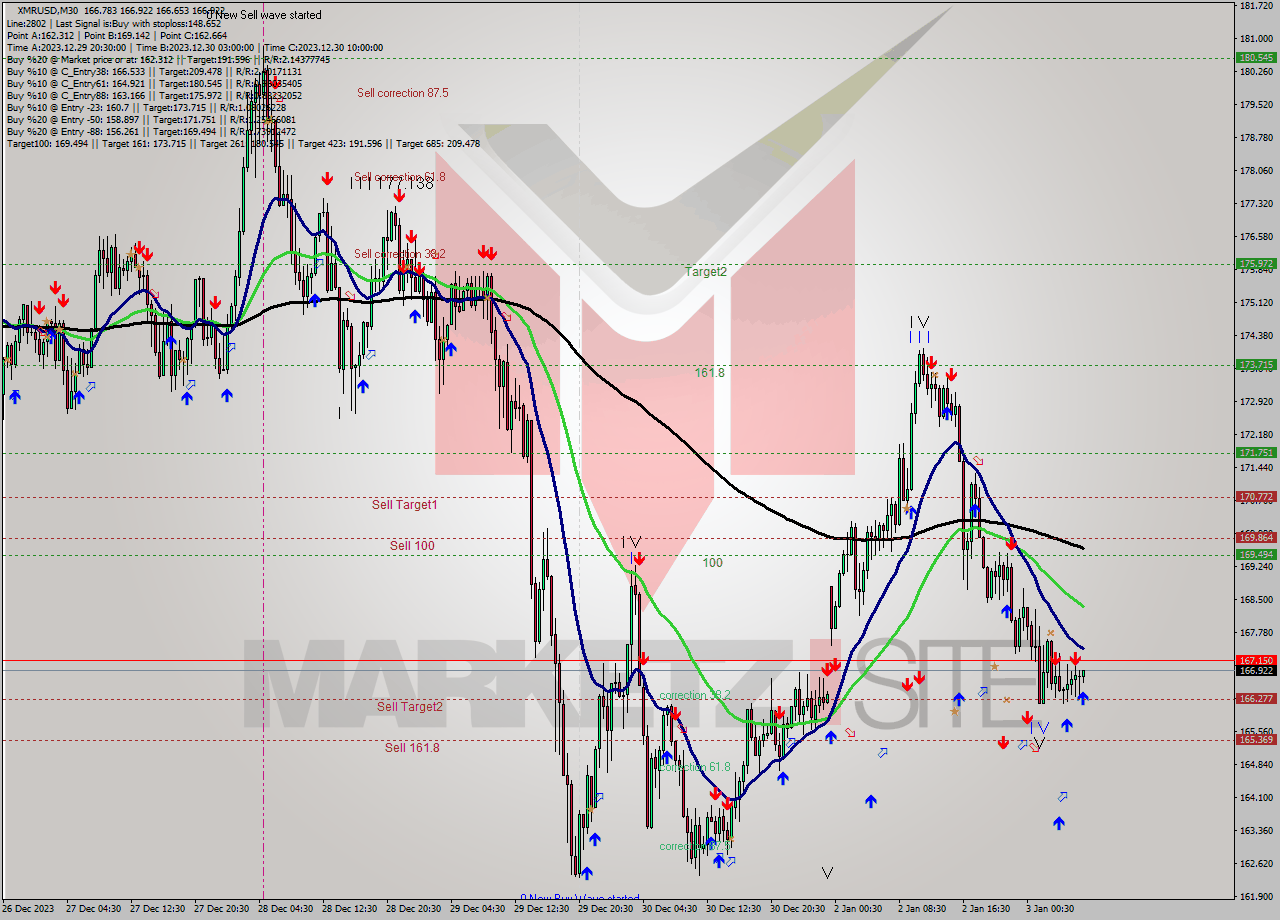
Task: Select the 'Sell correction 87.5' label
Action: pos(403,93)
